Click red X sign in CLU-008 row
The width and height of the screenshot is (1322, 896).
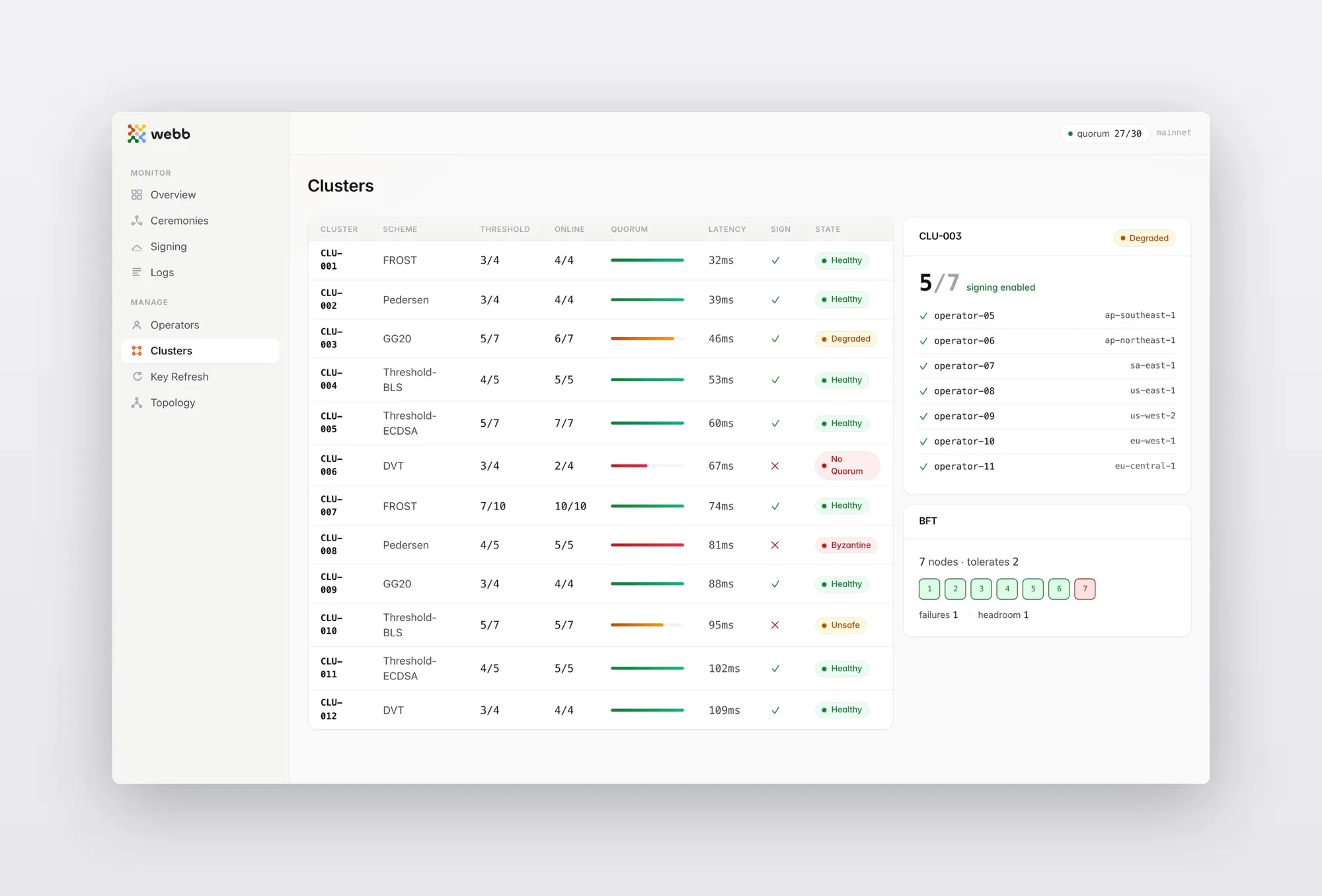pos(775,545)
